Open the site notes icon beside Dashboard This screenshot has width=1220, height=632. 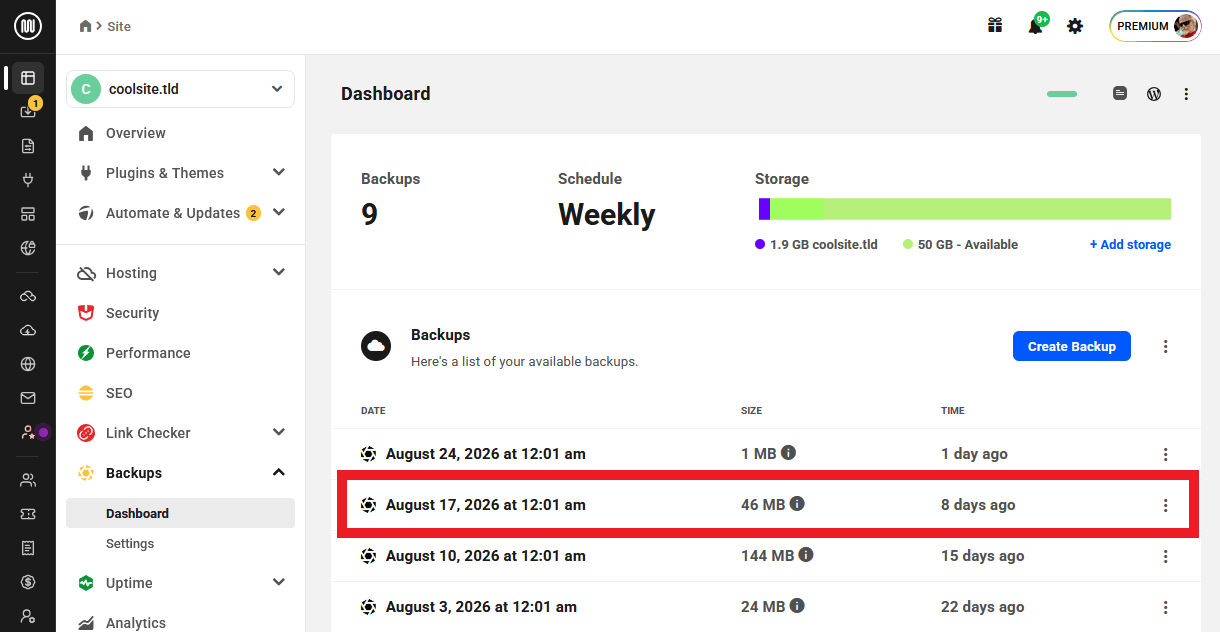click(1120, 94)
